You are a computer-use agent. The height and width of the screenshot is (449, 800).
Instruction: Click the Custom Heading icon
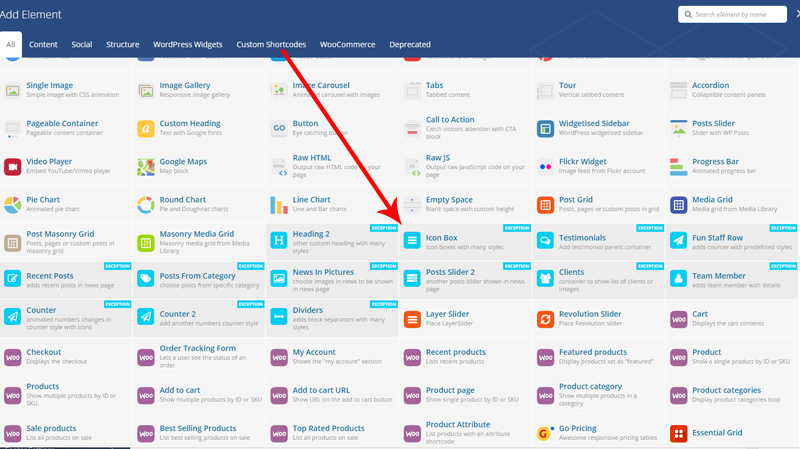(x=145, y=129)
